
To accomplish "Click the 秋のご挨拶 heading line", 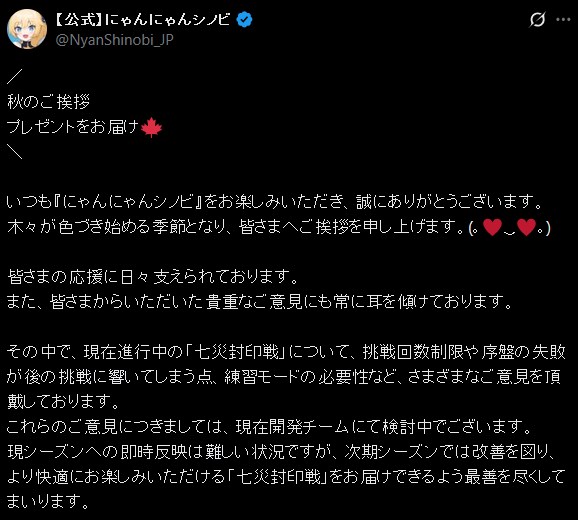I will pos(48,102).
